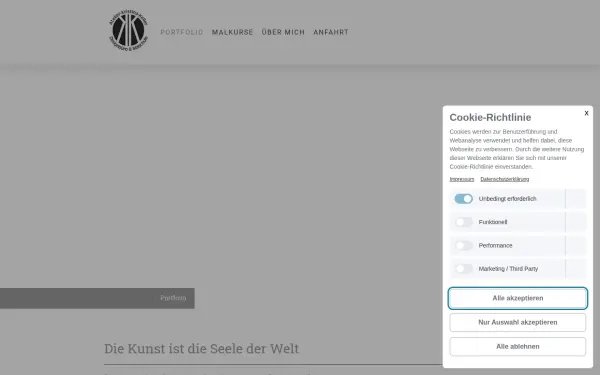Open the Impressum link
Screen dimensions: 600x375
pyautogui.click(x=462, y=179)
